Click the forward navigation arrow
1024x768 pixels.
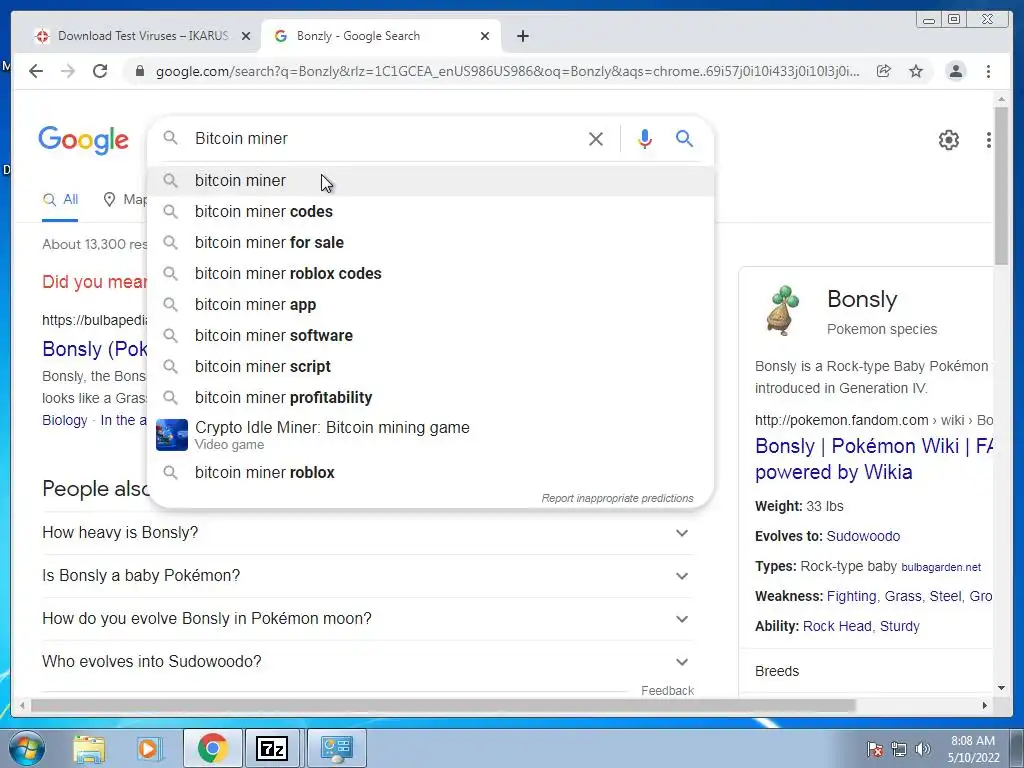68,71
